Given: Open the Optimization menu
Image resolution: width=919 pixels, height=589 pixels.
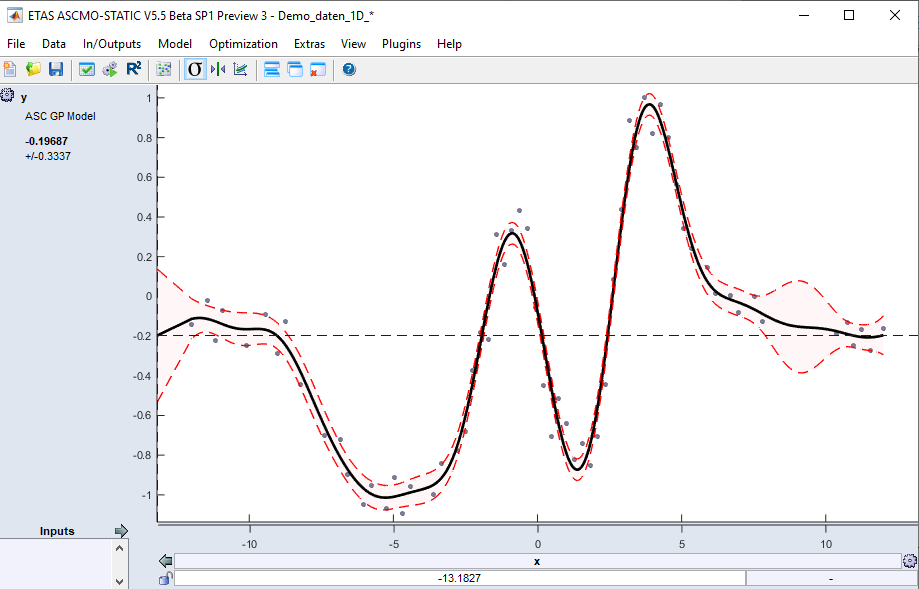Looking at the screenshot, I should (x=243, y=44).
